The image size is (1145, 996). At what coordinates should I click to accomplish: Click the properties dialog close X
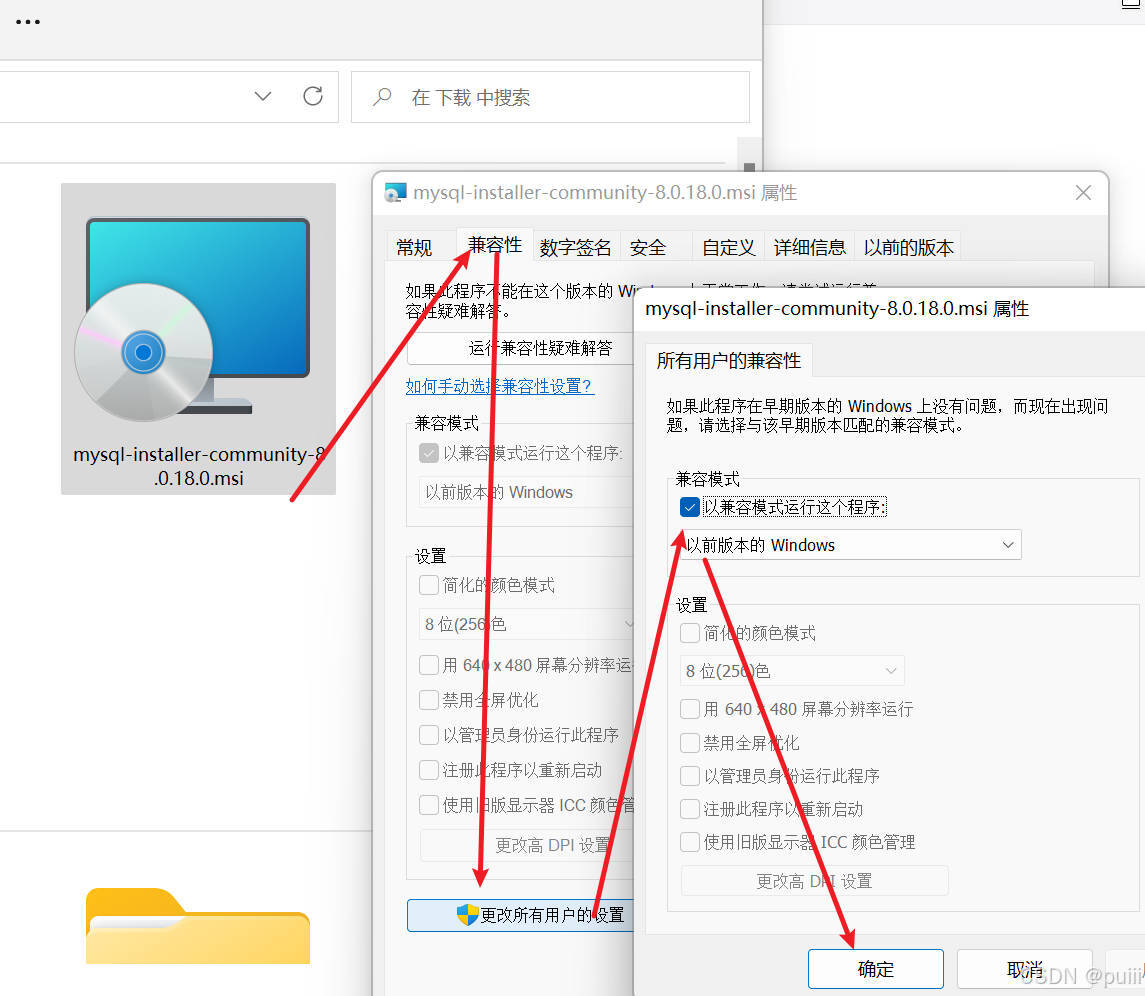coord(1083,192)
